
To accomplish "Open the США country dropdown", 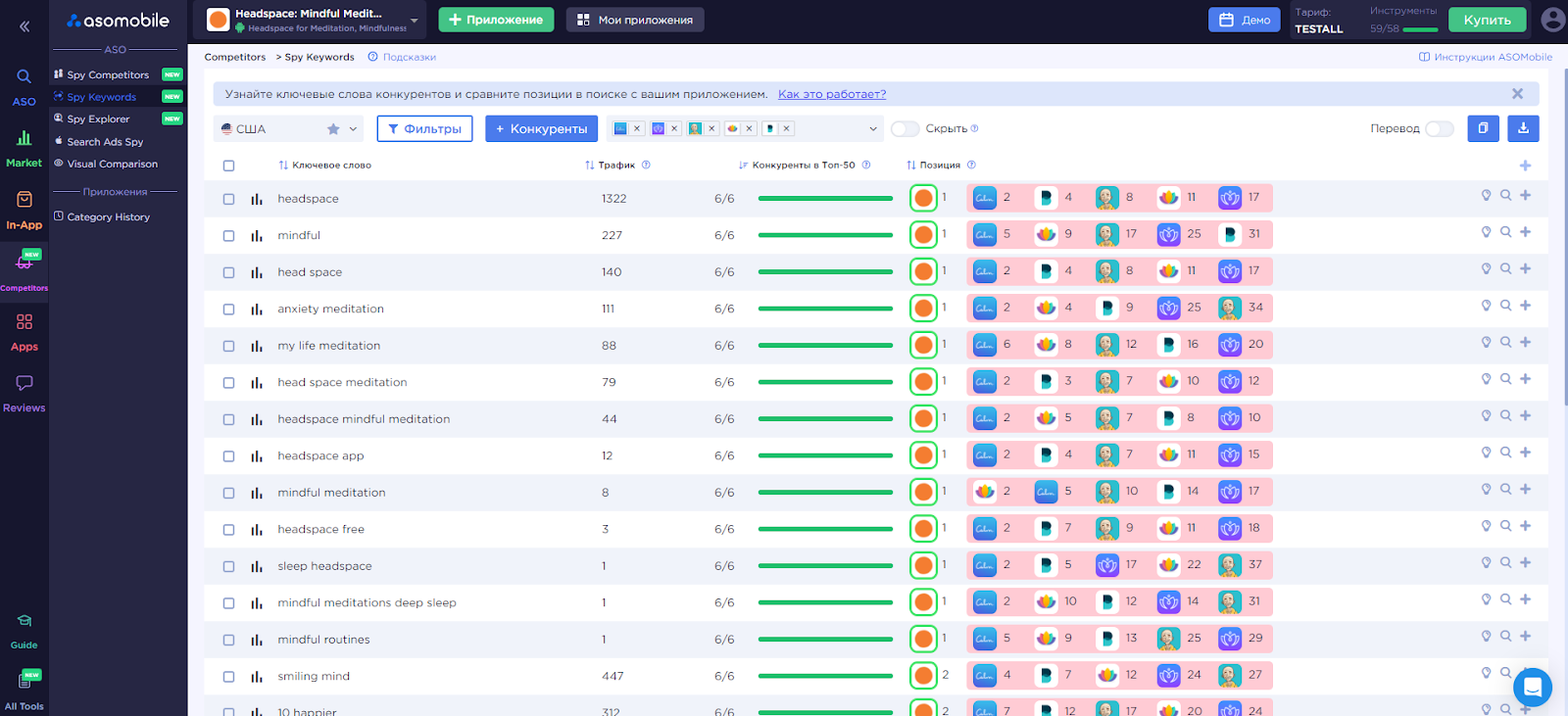I will click(x=289, y=128).
